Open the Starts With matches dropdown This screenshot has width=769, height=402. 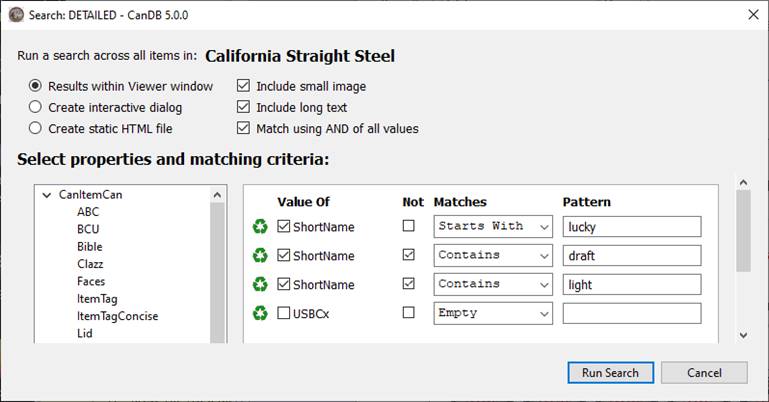coord(493,226)
